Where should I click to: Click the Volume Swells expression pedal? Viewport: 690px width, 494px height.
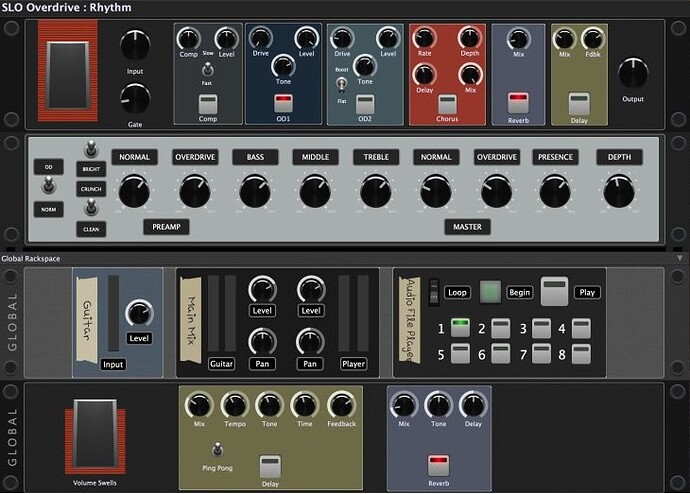point(95,434)
